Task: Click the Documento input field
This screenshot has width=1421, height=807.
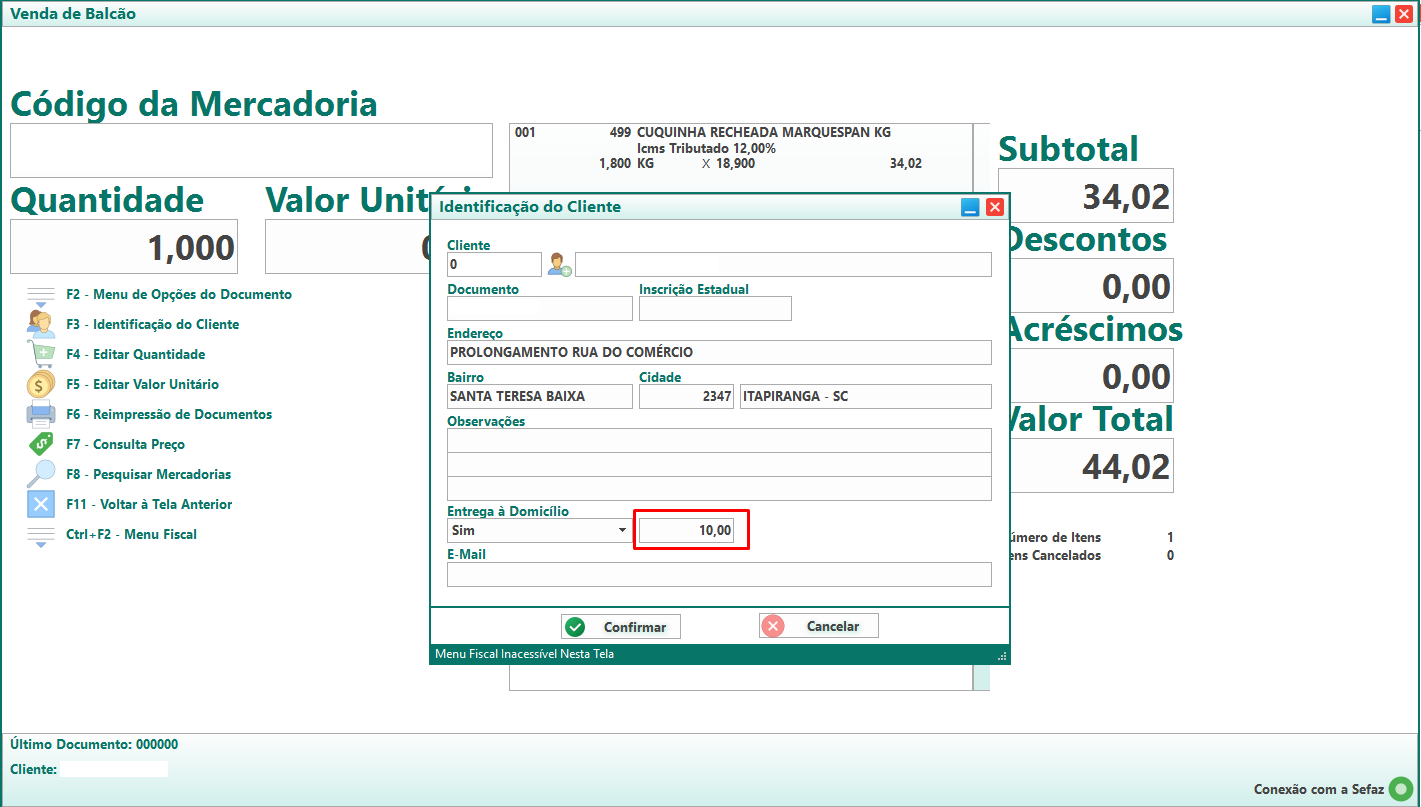Action: coord(539,309)
